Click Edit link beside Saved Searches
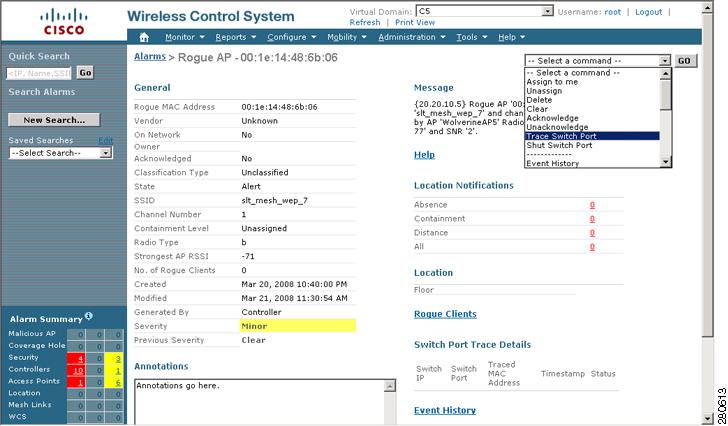The width and height of the screenshot is (728, 426). pos(105,140)
